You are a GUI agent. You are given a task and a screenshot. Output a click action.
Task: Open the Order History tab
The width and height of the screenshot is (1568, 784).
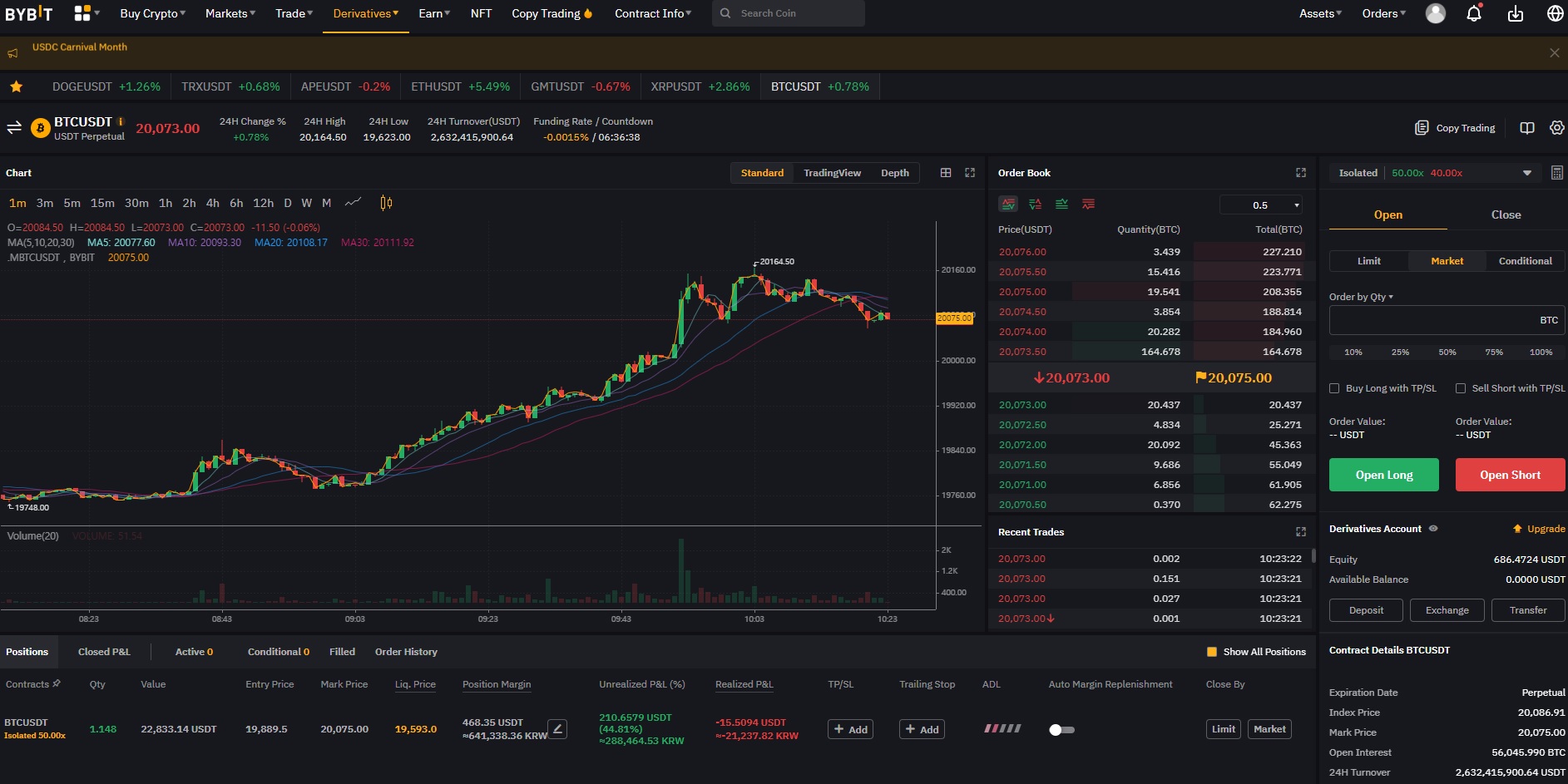(x=406, y=652)
